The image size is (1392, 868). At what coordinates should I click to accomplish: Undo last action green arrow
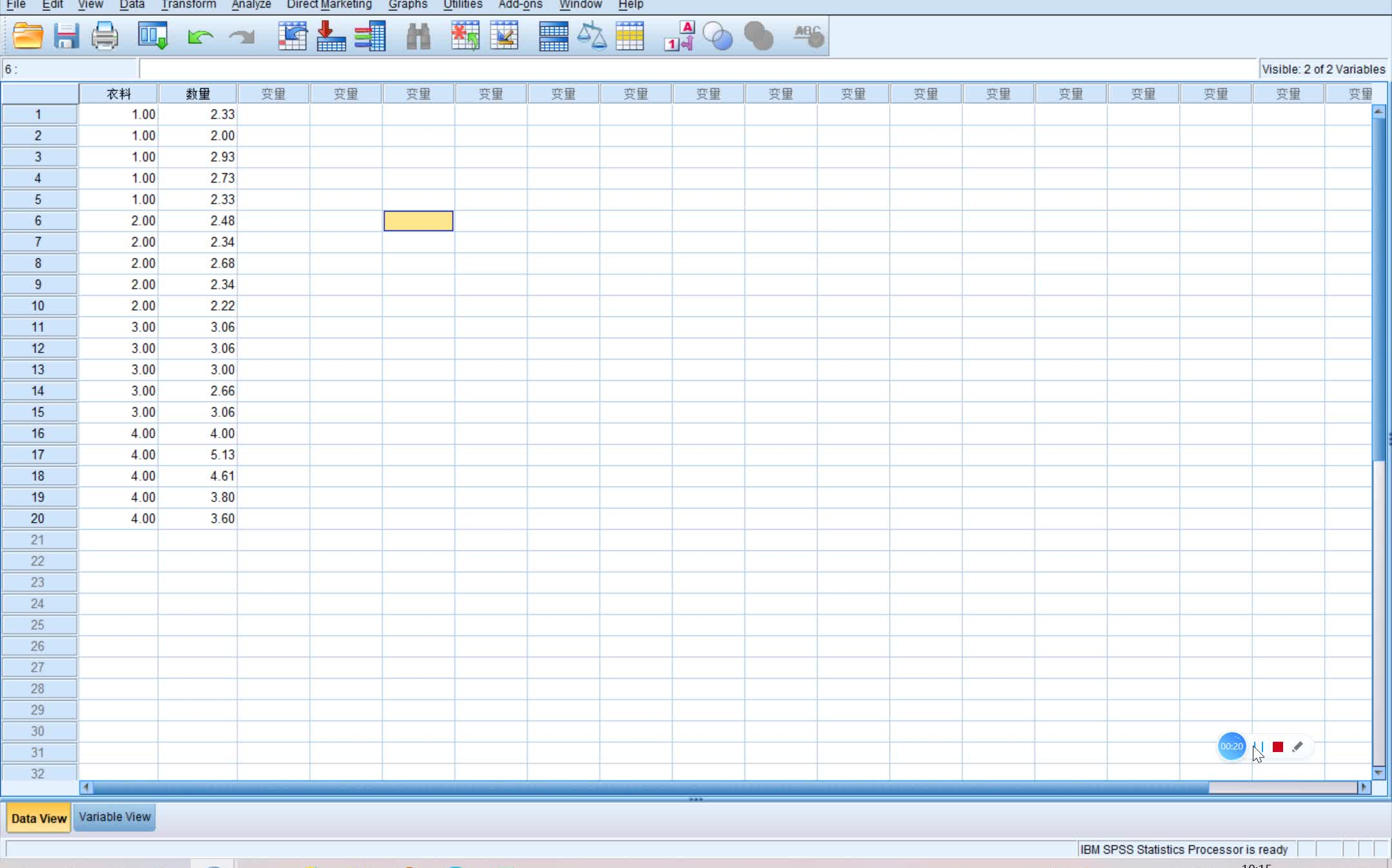tap(200, 37)
